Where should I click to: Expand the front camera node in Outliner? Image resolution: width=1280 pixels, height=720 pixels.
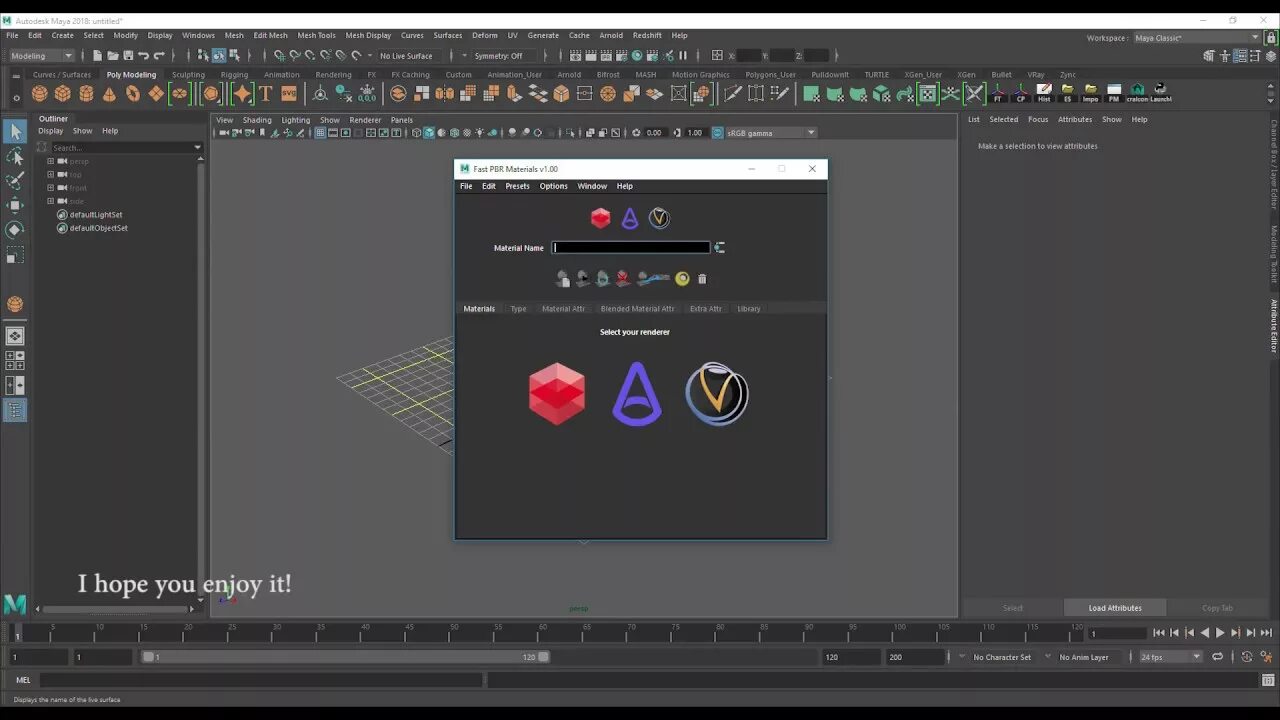click(x=50, y=187)
